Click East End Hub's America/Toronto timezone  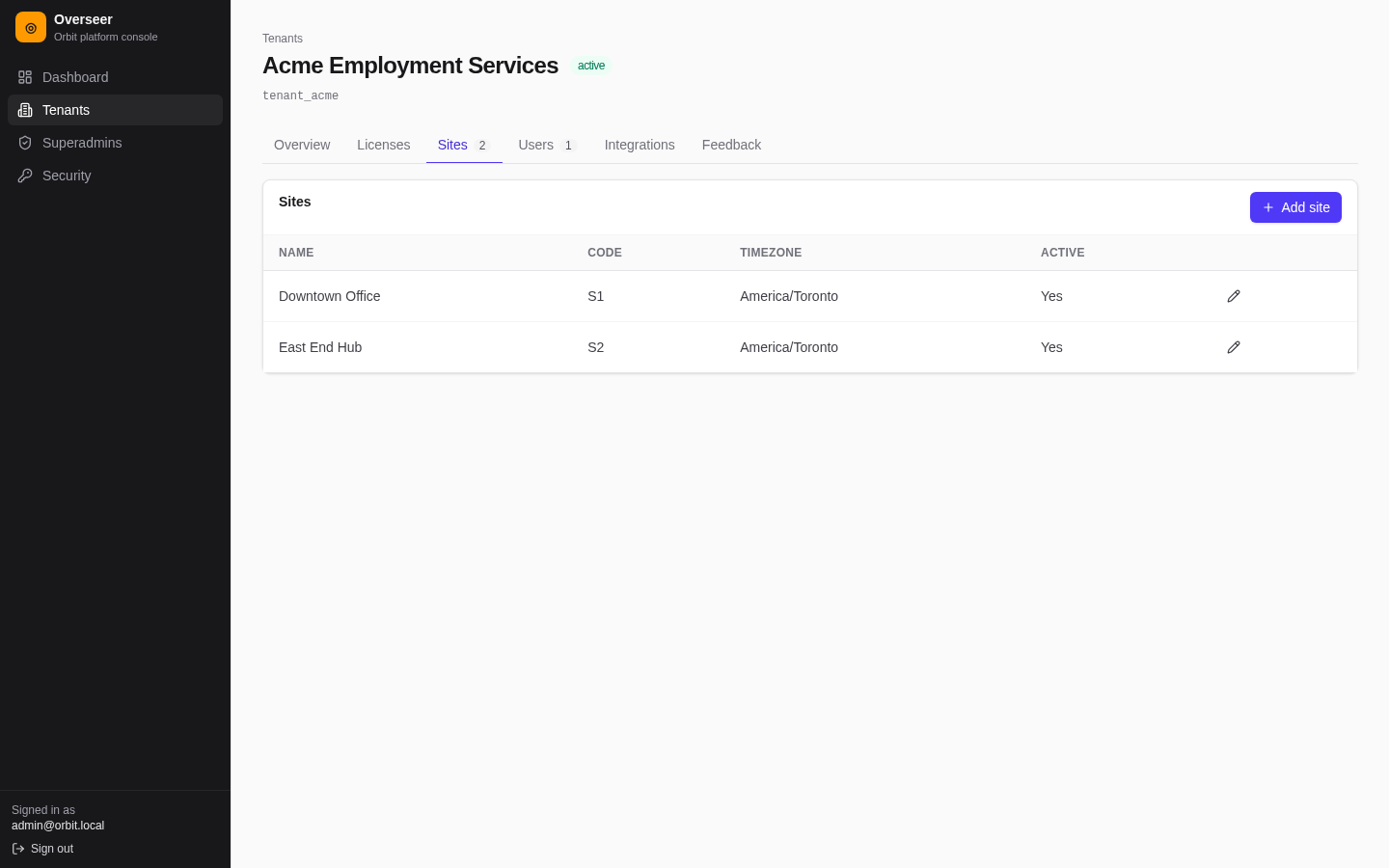click(789, 347)
